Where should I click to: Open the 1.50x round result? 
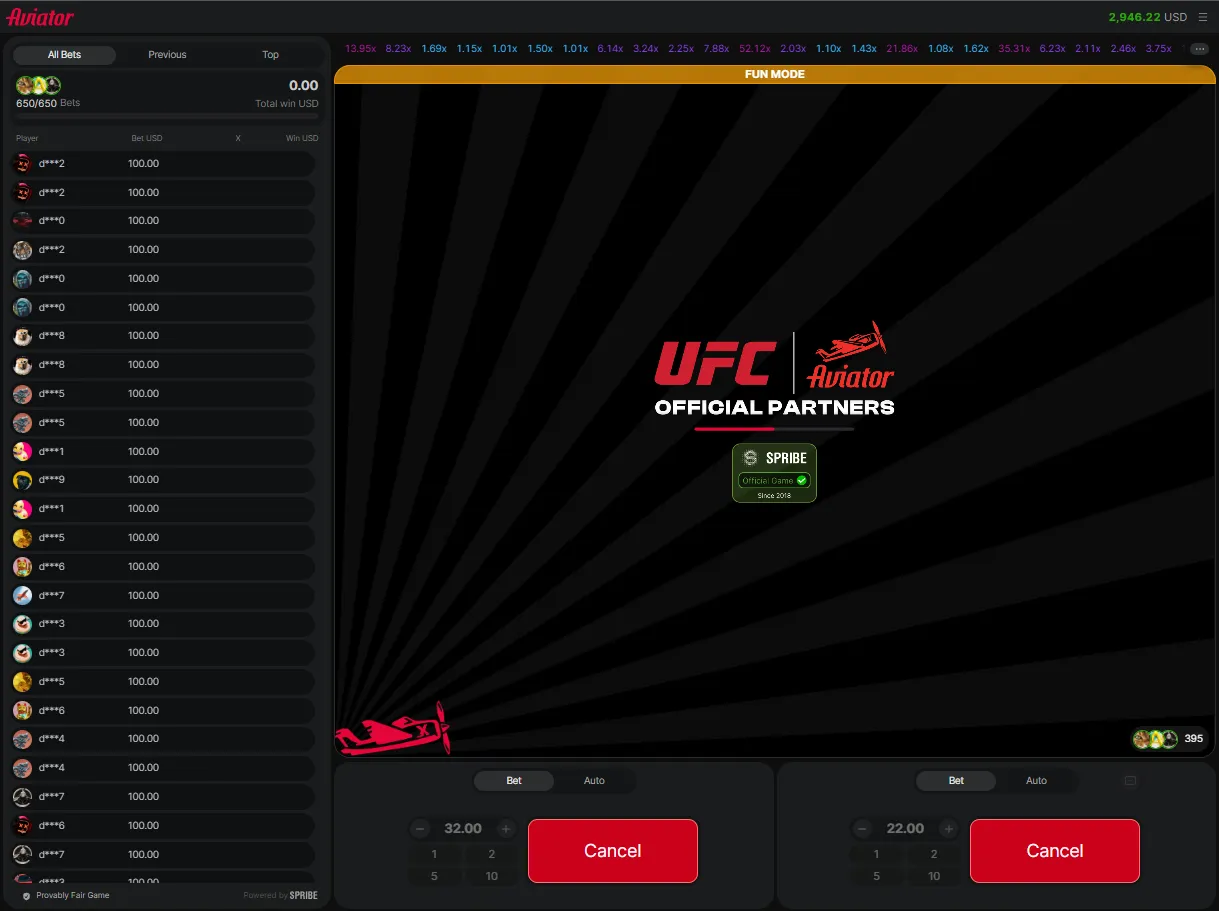coord(540,49)
